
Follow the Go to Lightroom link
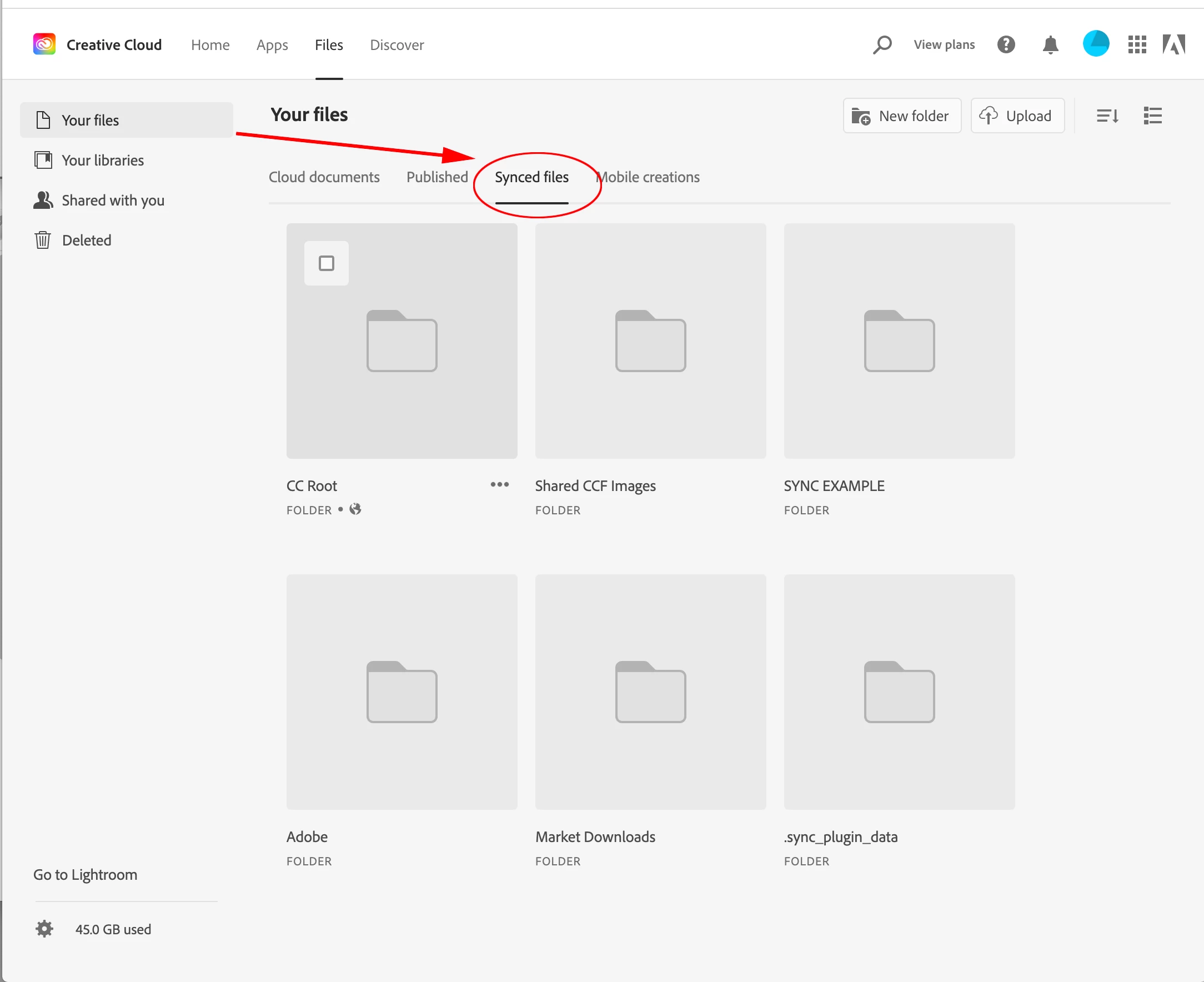click(86, 874)
